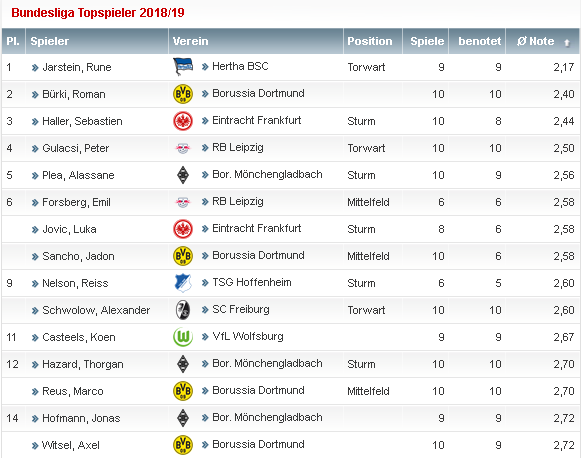Open player link Jarstein, Rune
Screen dimensions: 581x458
click(77, 67)
